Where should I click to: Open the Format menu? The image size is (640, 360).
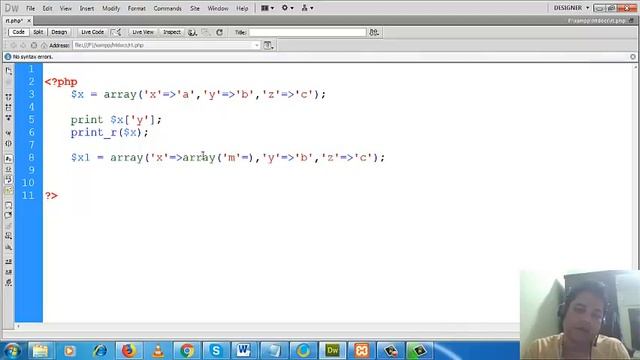coord(136,8)
